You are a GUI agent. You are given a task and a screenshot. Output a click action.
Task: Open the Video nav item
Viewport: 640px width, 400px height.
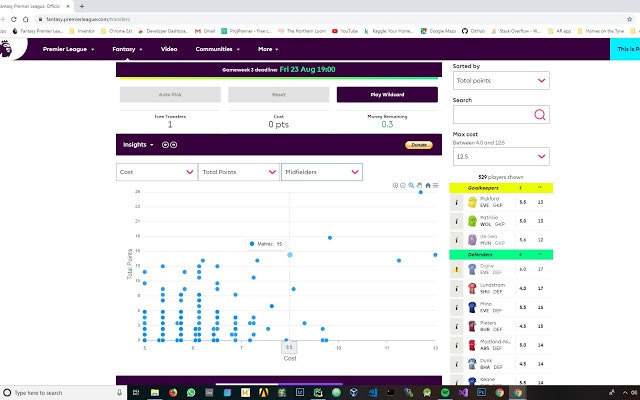pyautogui.click(x=169, y=49)
